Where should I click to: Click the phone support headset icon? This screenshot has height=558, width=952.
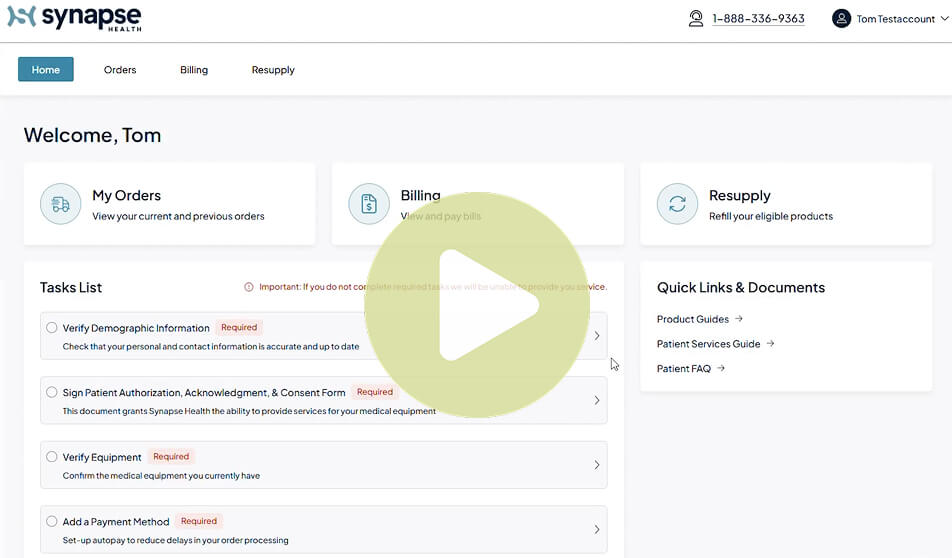[x=696, y=18]
